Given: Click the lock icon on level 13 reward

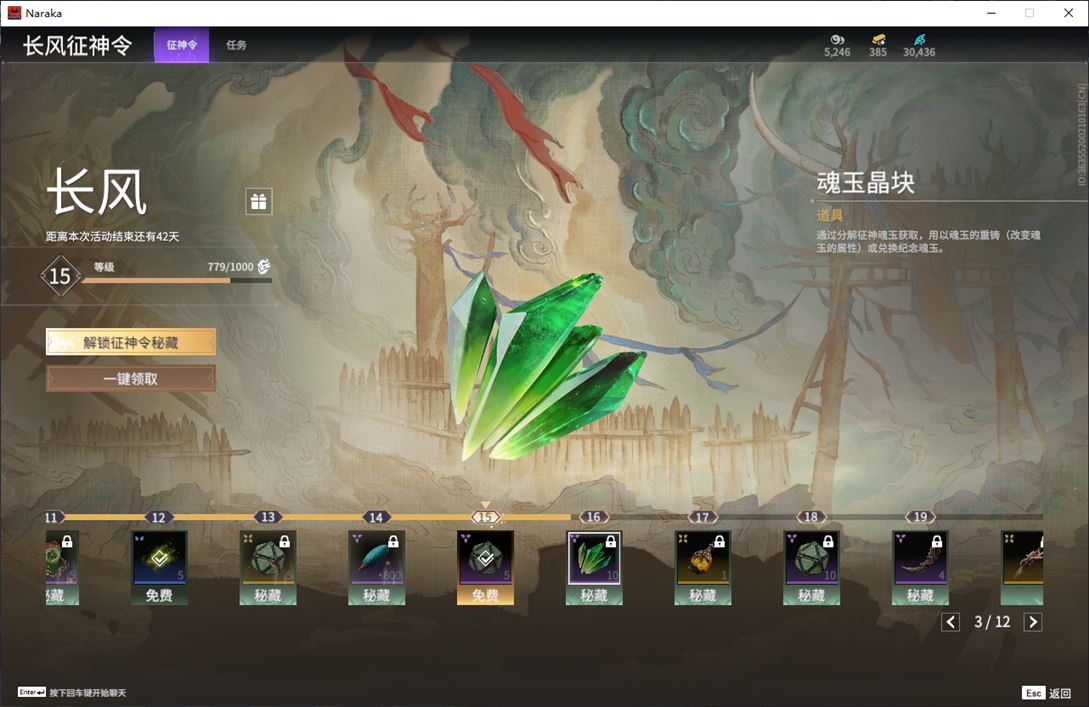Looking at the screenshot, I should [x=285, y=541].
